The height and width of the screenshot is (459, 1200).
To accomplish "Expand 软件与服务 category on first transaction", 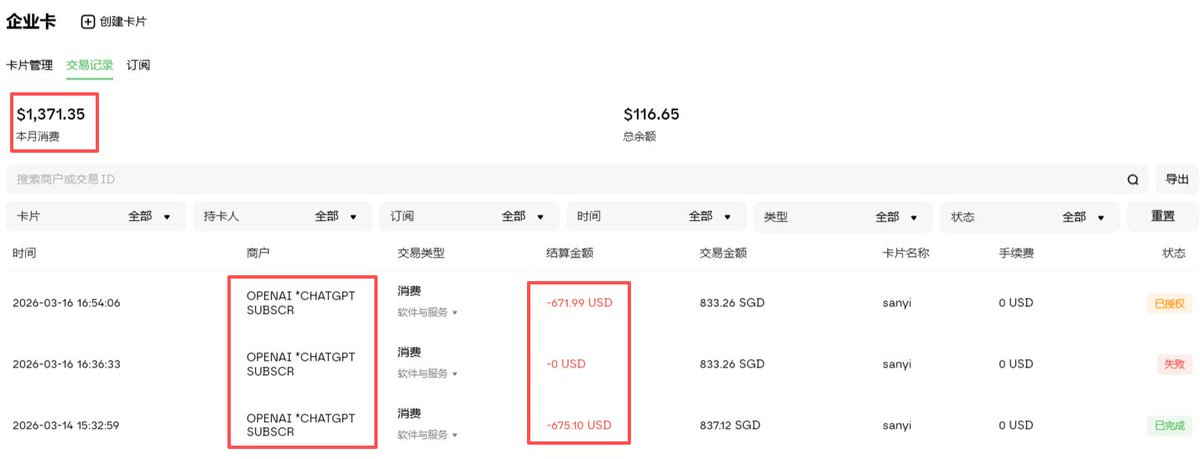I will 427,312.
